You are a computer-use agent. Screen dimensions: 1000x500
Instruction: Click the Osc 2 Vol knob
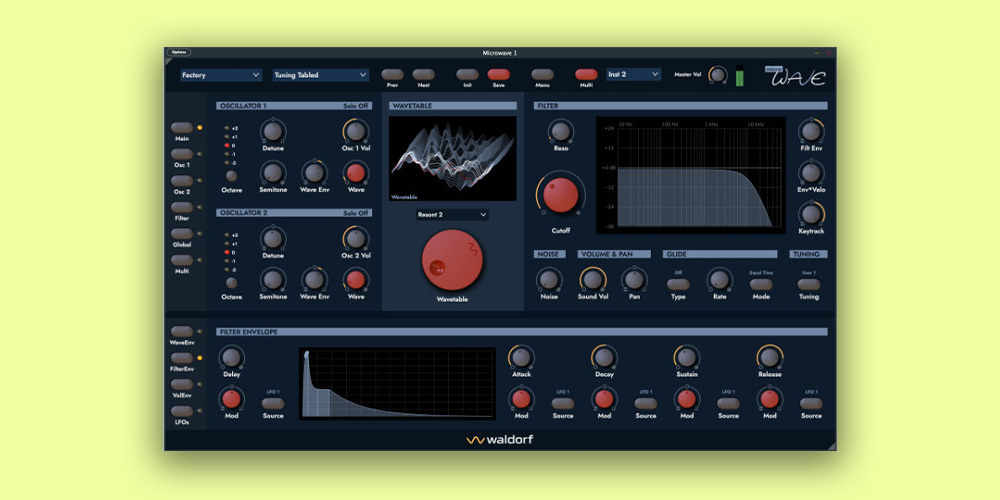(x=356, y=239)
